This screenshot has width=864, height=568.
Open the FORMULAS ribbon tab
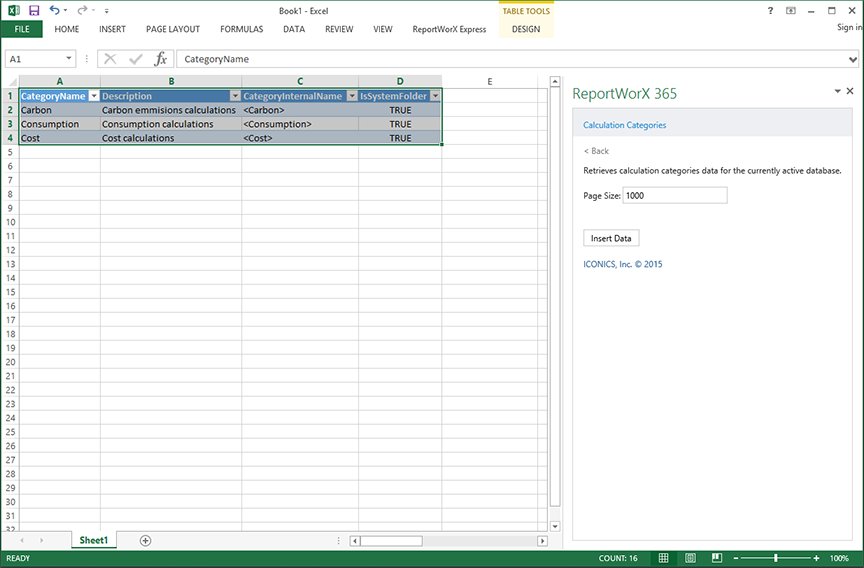pyautogui.click(x=241, y=29)
